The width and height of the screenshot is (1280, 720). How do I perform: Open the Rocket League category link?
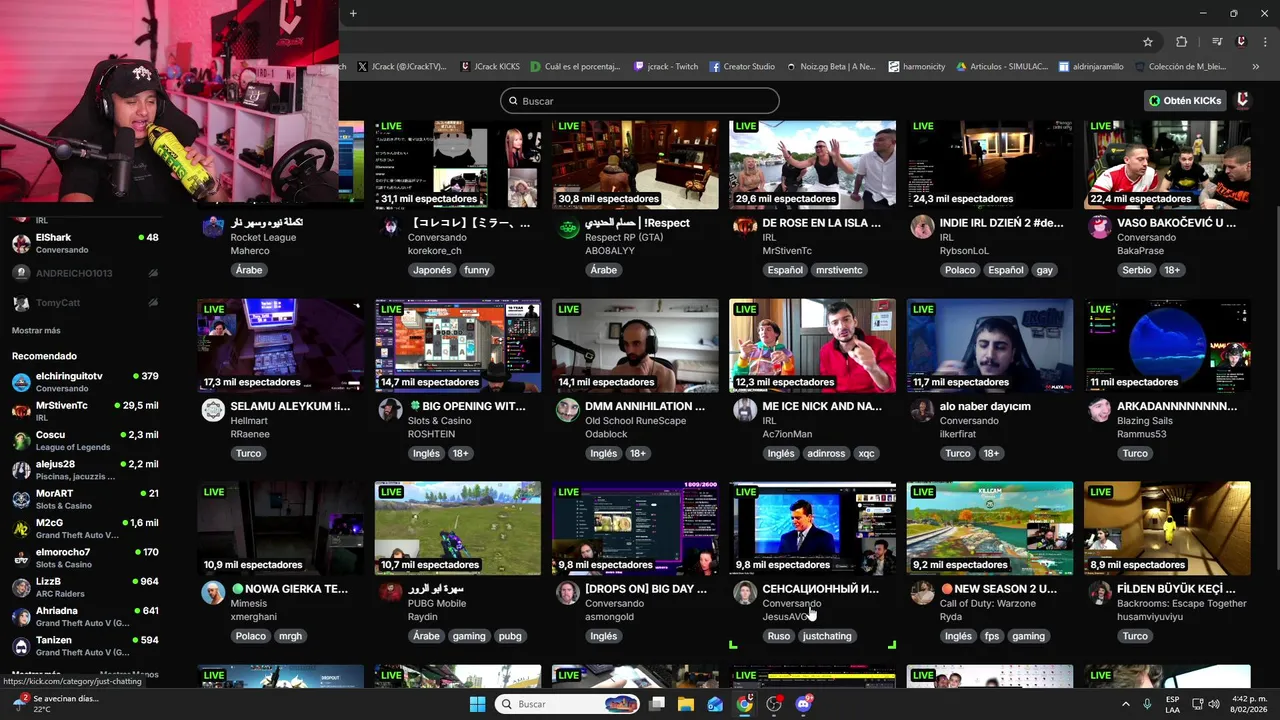pos(263,238)
